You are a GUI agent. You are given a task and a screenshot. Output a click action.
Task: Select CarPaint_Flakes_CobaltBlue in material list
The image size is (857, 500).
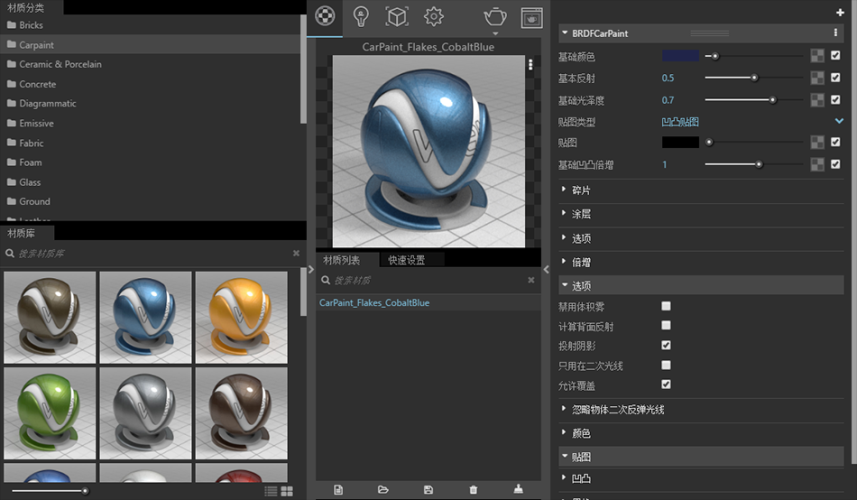click(x=374, y=303)
